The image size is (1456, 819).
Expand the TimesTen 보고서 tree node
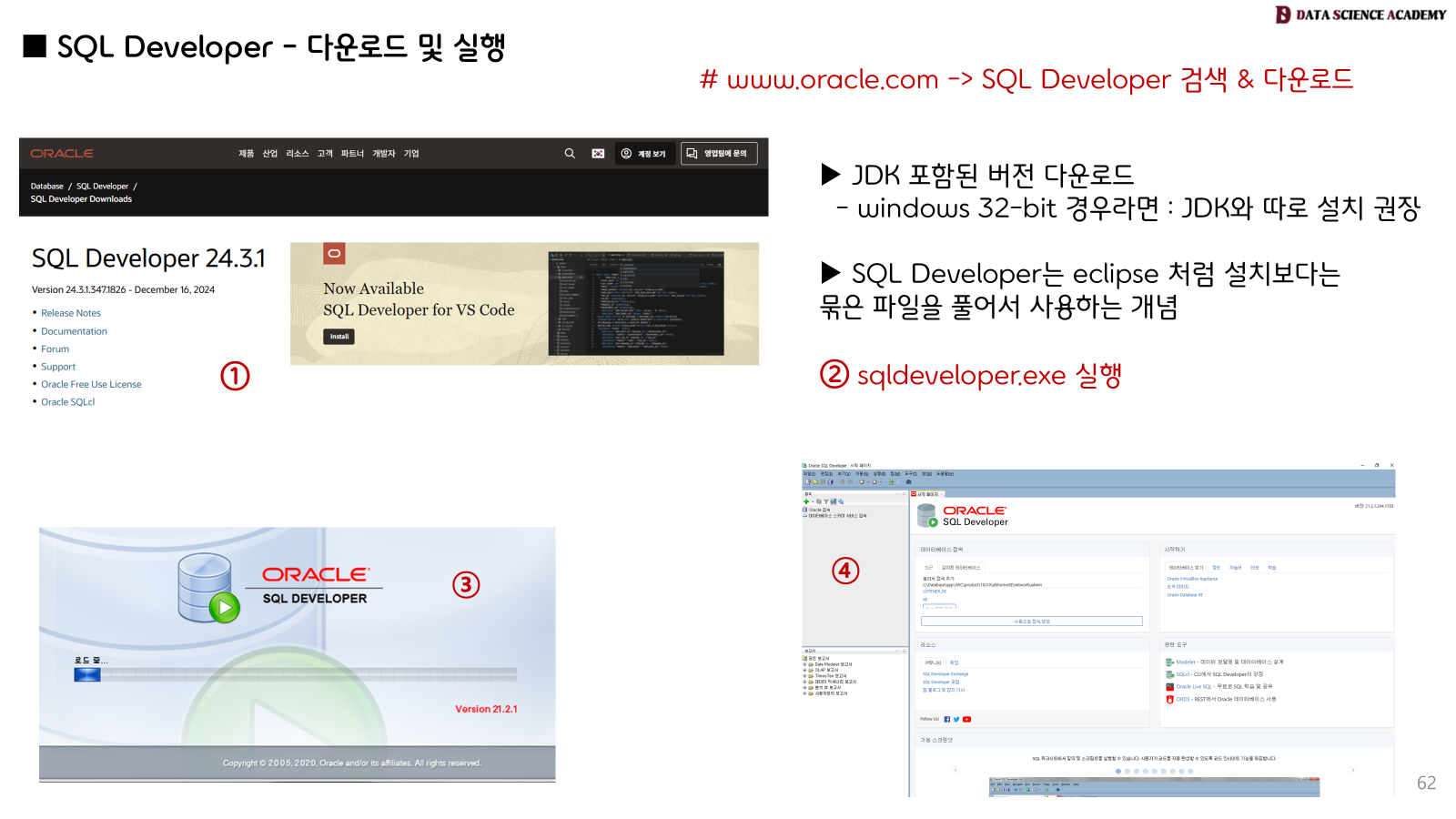pos(804,676)
